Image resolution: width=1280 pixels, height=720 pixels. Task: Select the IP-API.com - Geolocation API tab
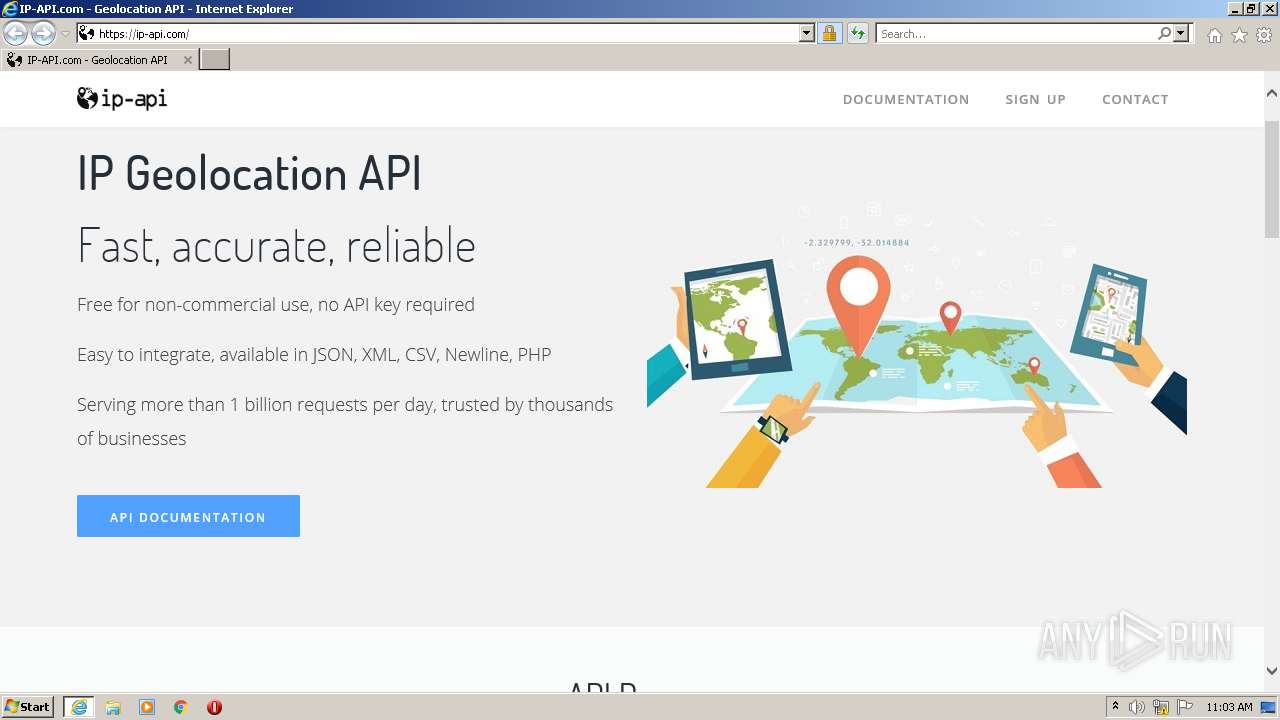pos(99,60)
